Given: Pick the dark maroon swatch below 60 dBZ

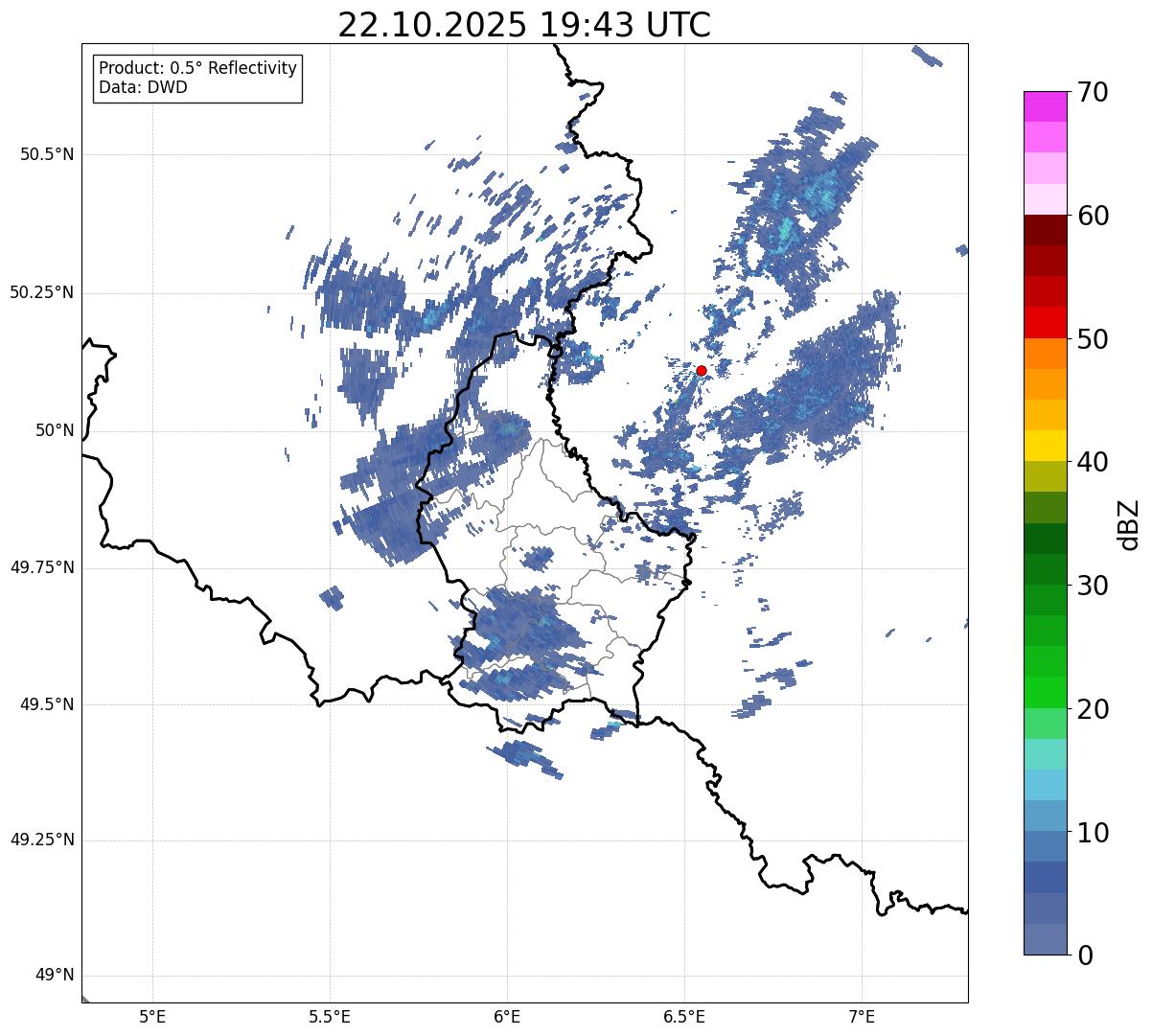Looking at the screenshot, I should pos(1046,230).
